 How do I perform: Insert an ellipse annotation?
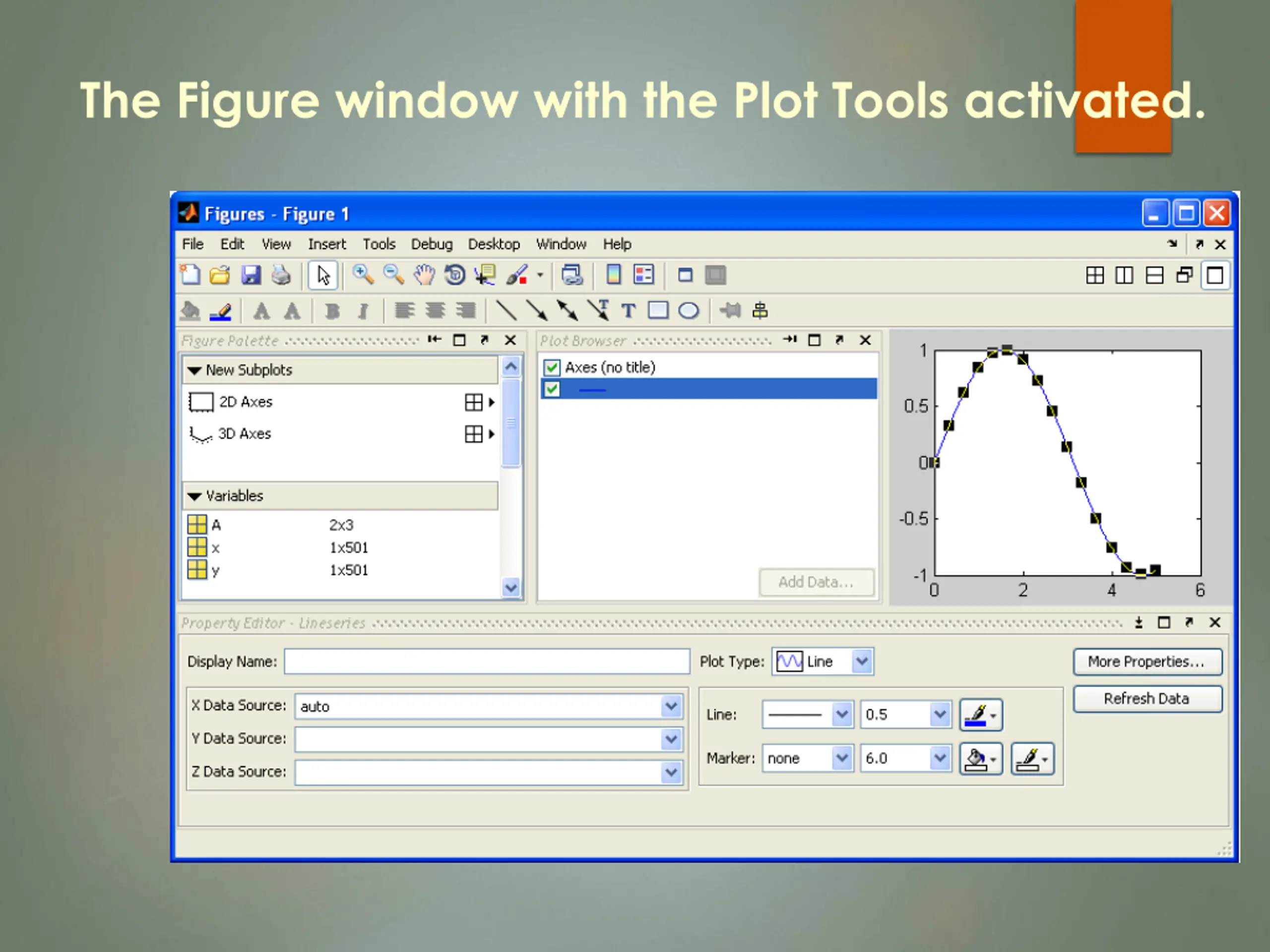click(689, 311)
